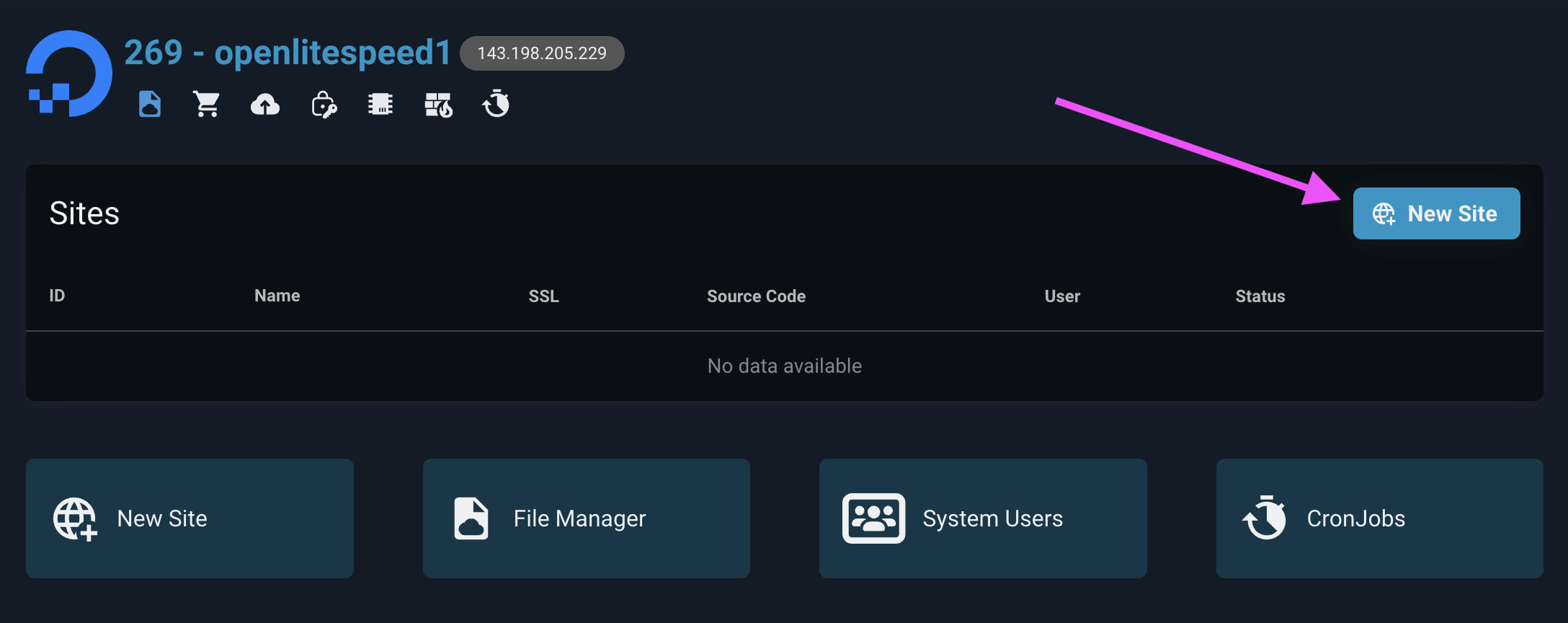Click the 269 - openlitespeed1 server title
Viewport: 1568px width, 623px height.
pos(288,53)
